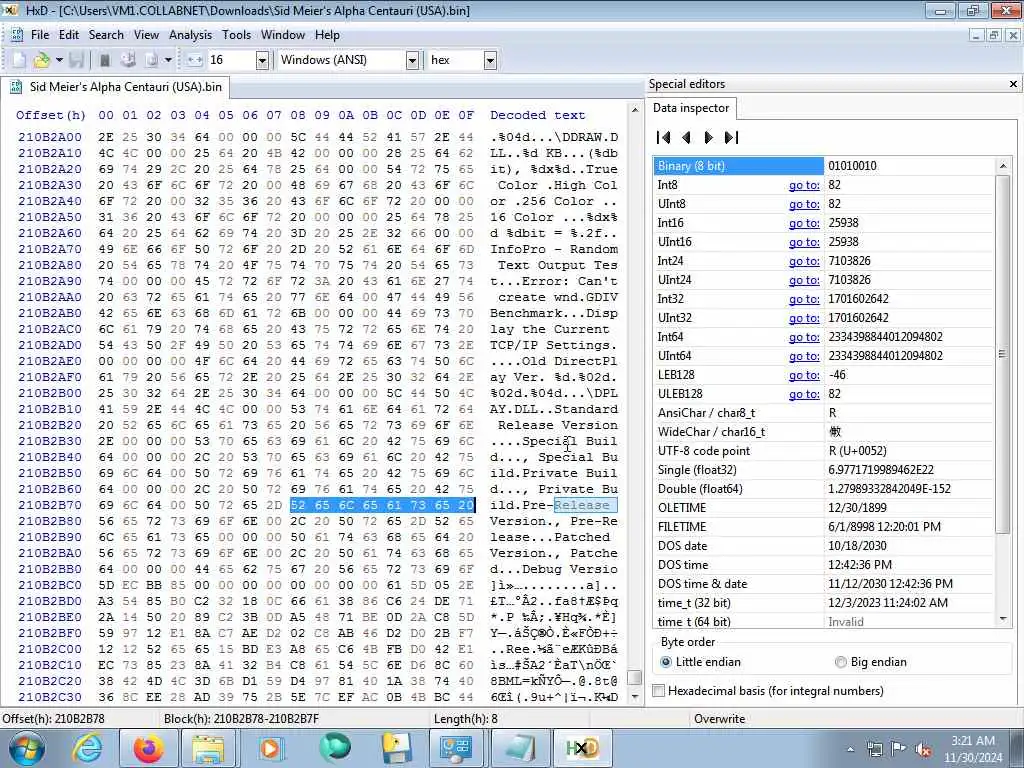
Task: Open Windows Explorer from taskbar
Action: coord(209,748)
